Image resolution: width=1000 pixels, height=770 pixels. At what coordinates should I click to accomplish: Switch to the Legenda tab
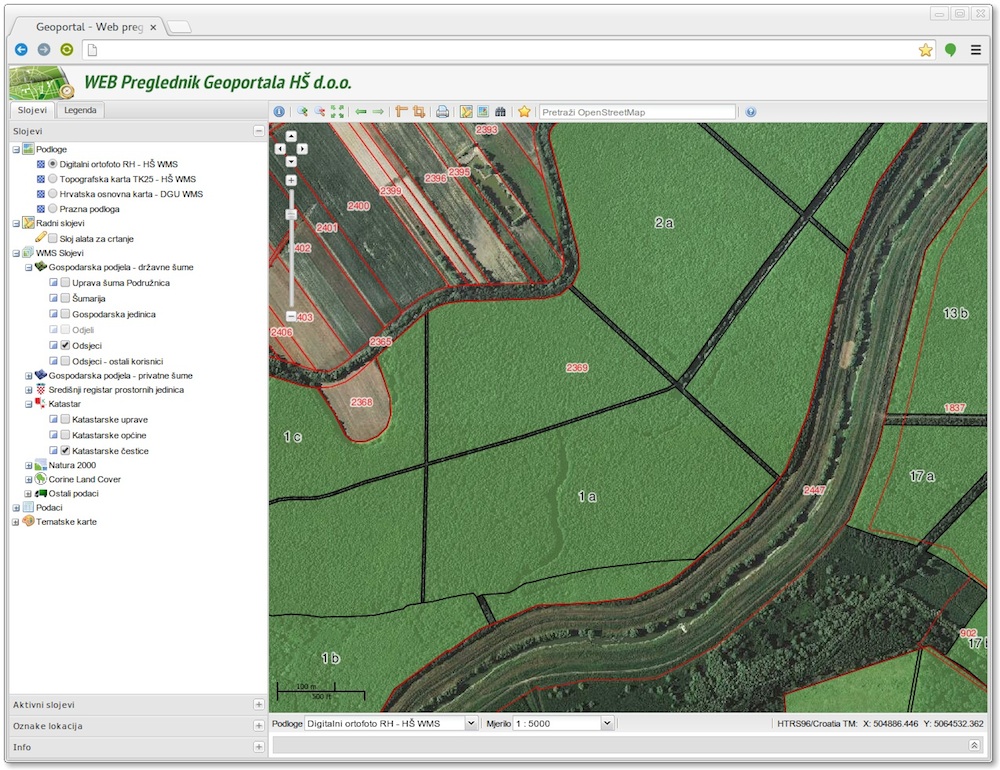coord(80,110)
